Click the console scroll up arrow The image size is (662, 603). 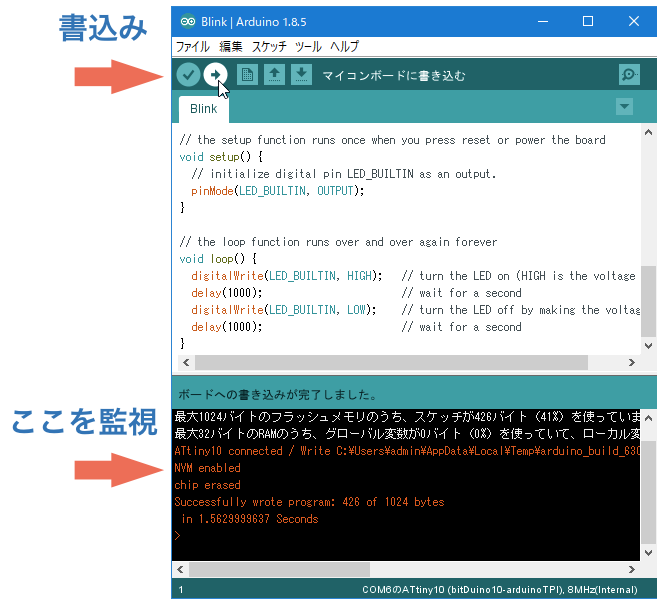click(648, 418)
